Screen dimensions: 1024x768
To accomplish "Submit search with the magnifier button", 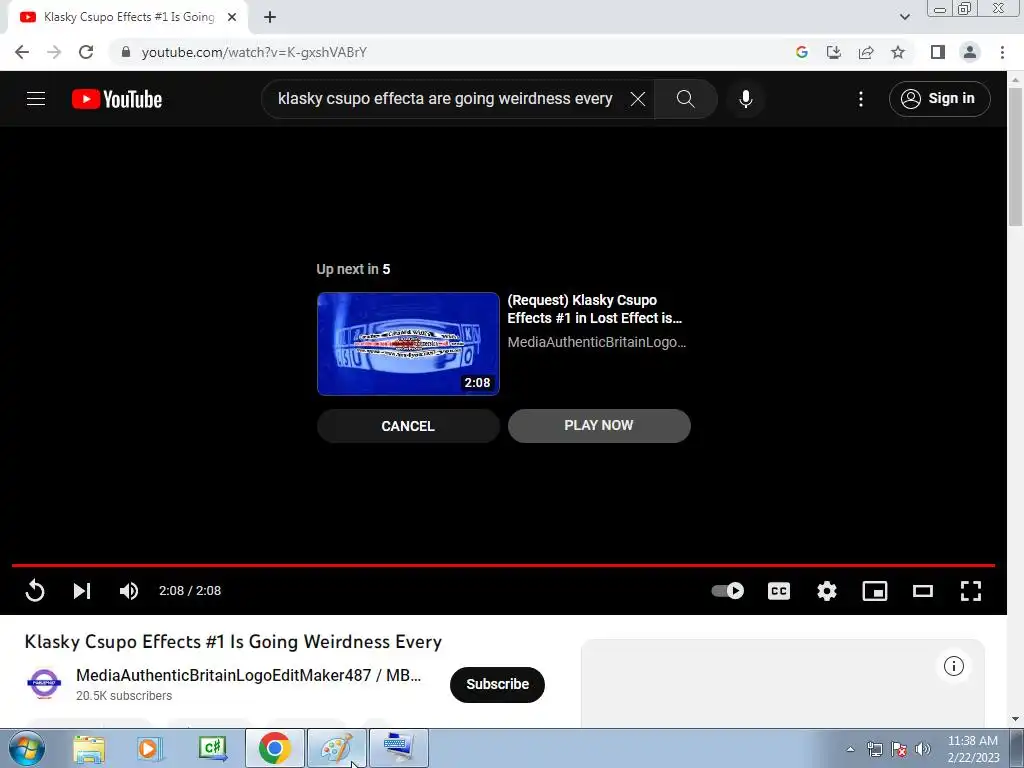I will tap(685, 99).
